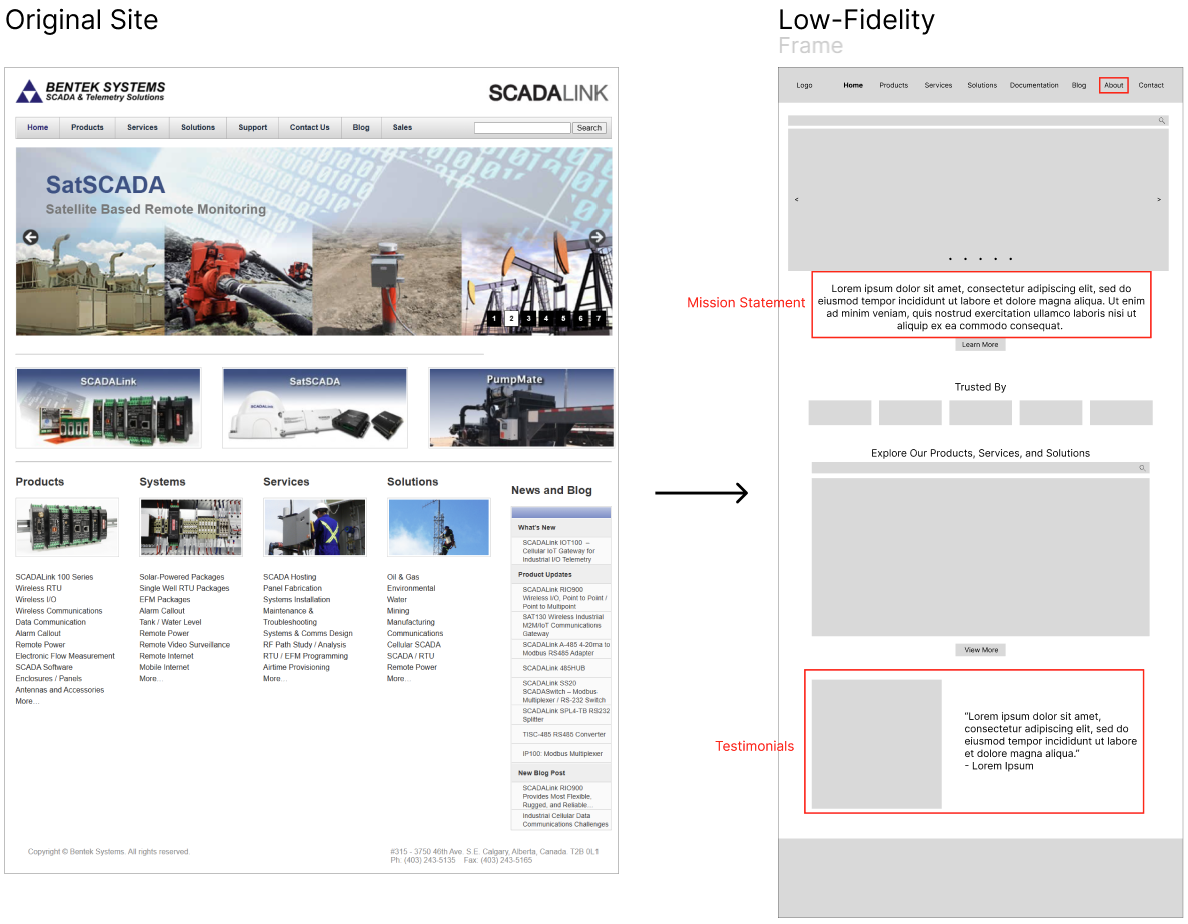Click Solutions column tower thumbnail image
The width and height of the screenshot is (1188, 924).
[439, 527]
